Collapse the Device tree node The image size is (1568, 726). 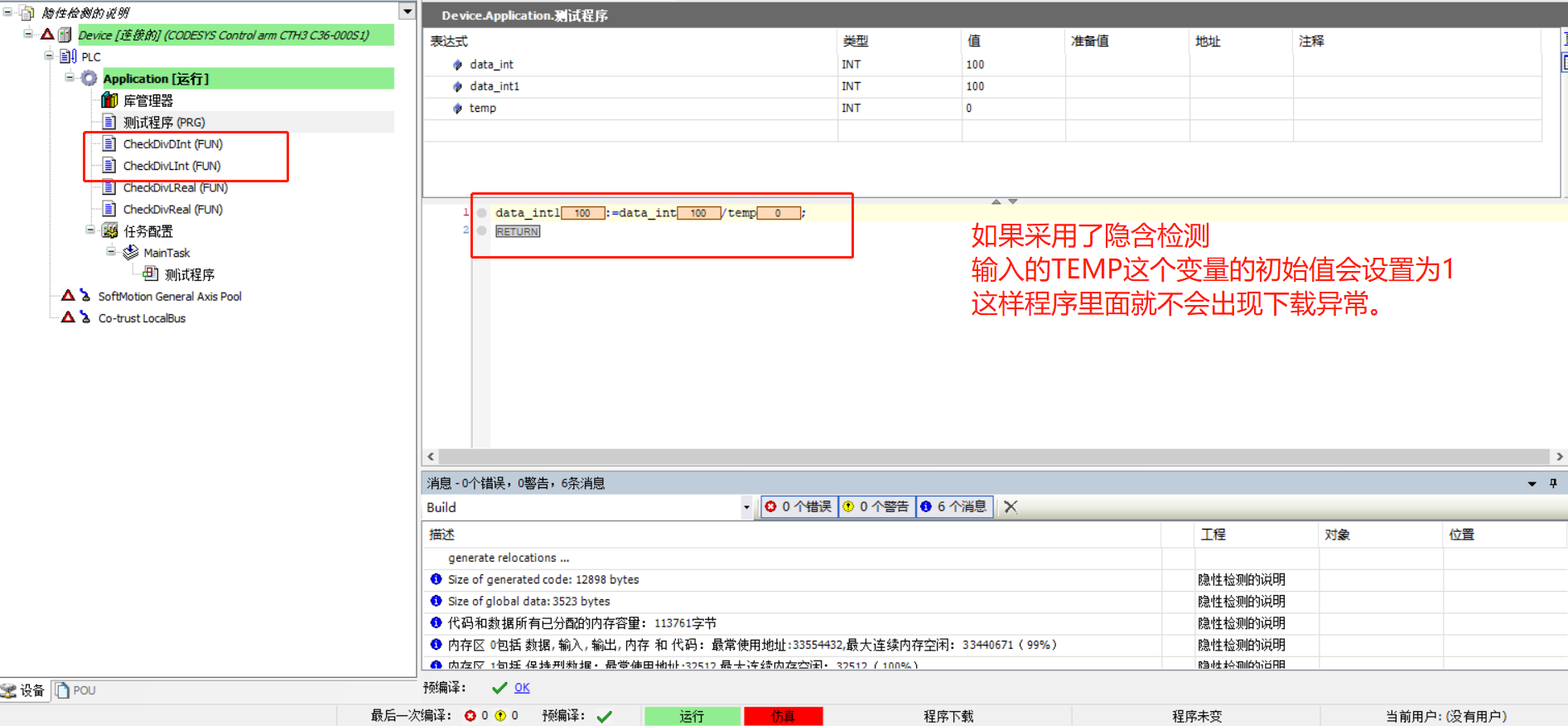pos(28,34)
